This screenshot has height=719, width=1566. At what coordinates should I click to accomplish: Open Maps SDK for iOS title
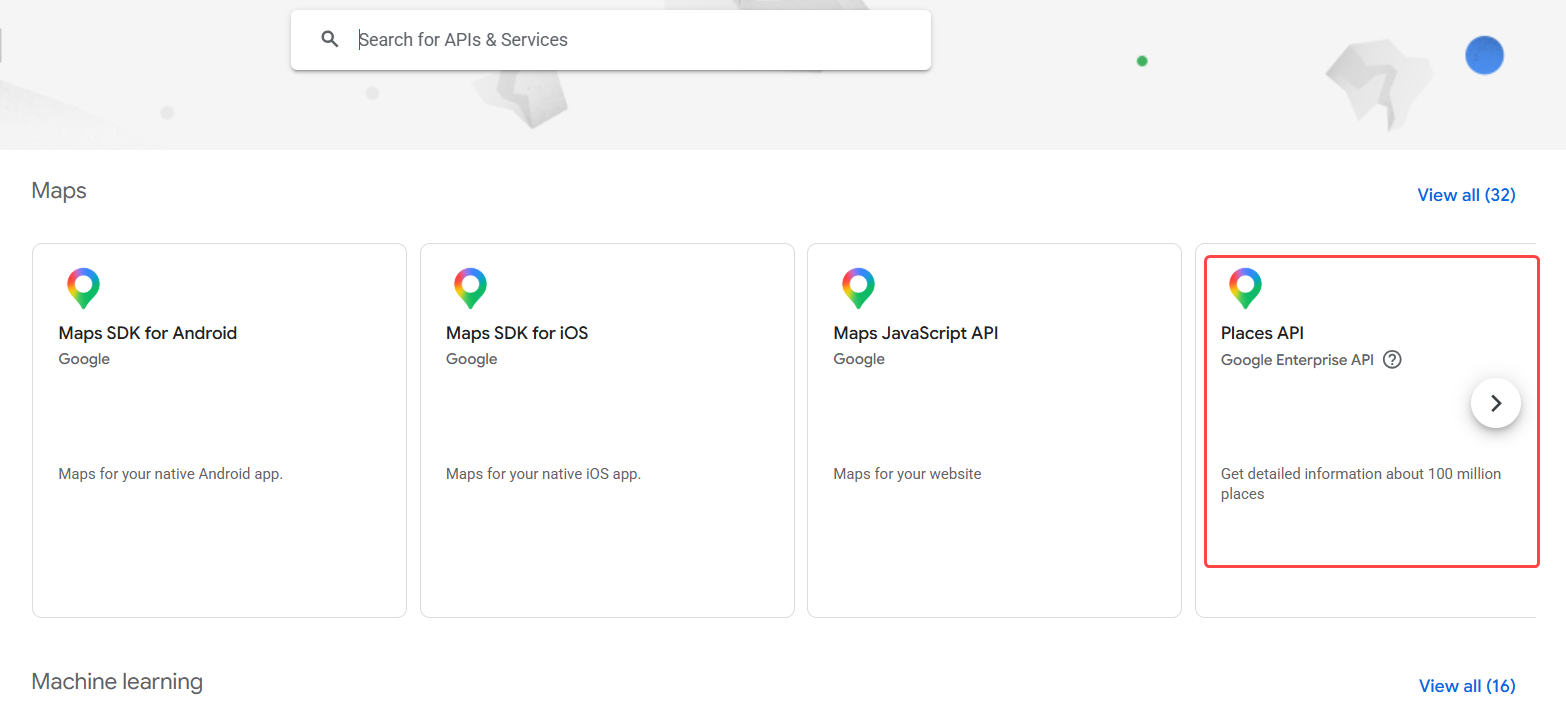[x=517, y=333]
